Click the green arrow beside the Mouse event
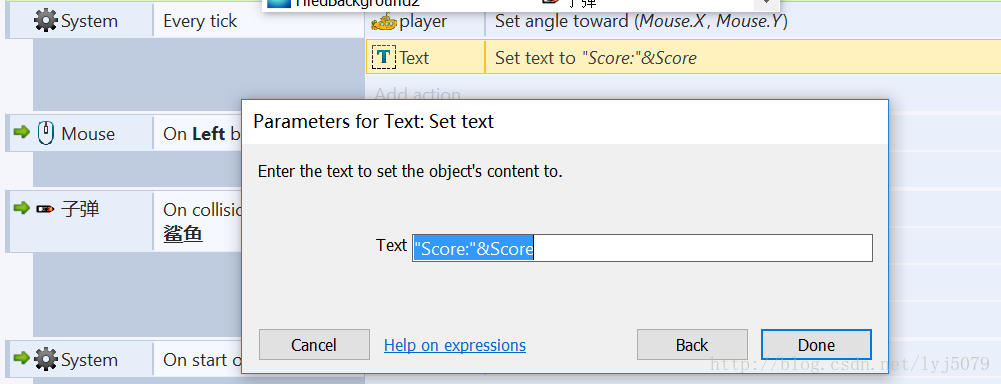The image size is (1001, 384). point(22,132)
